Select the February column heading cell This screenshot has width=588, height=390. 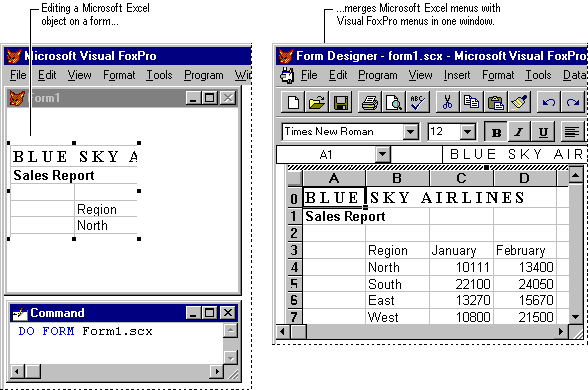click(x=525, y=250)
